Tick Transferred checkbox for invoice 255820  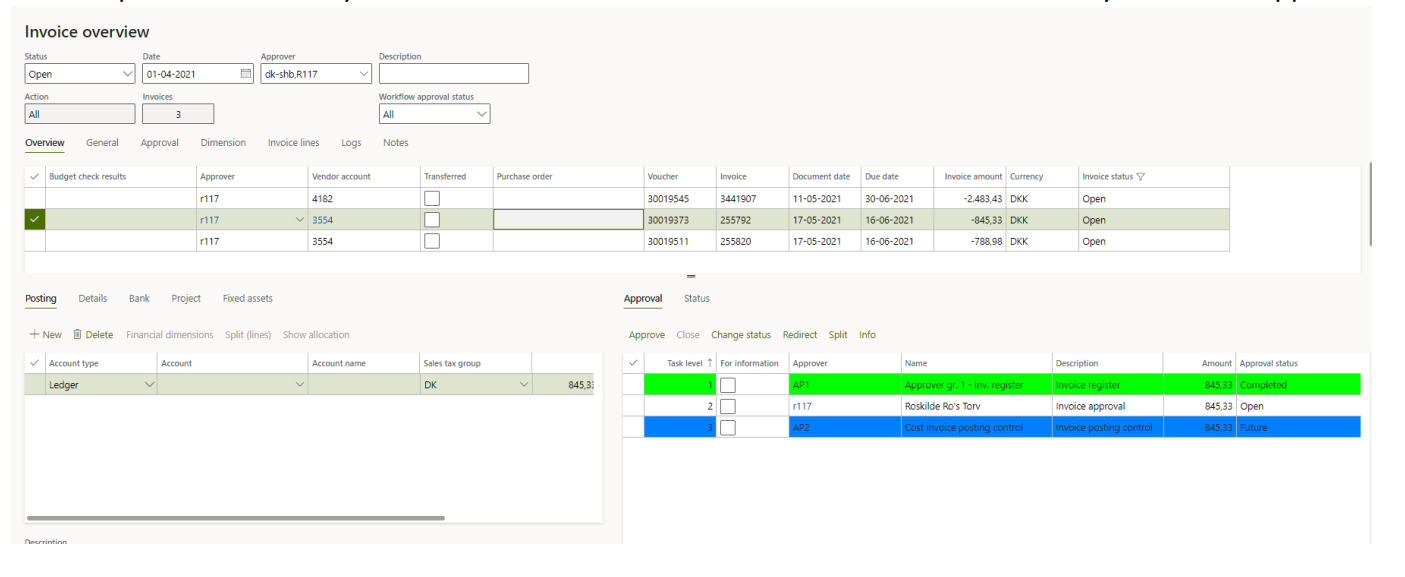(x=432, y=241)
